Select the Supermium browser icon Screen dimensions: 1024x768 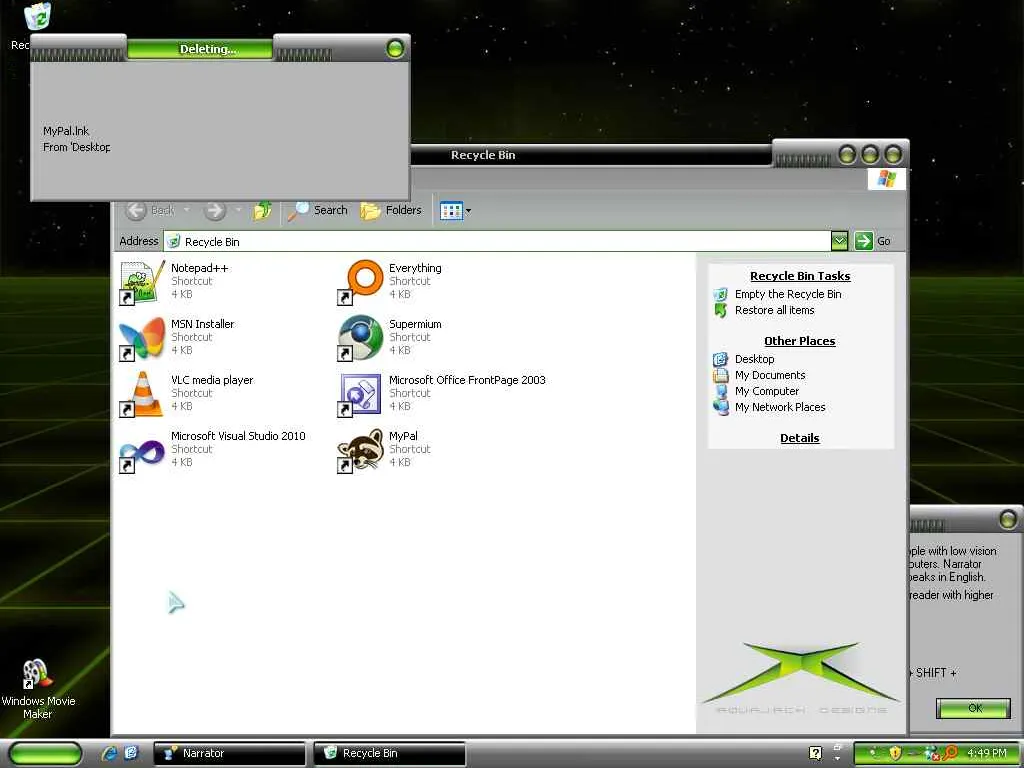pyautogui.click(x=360, y=338)
